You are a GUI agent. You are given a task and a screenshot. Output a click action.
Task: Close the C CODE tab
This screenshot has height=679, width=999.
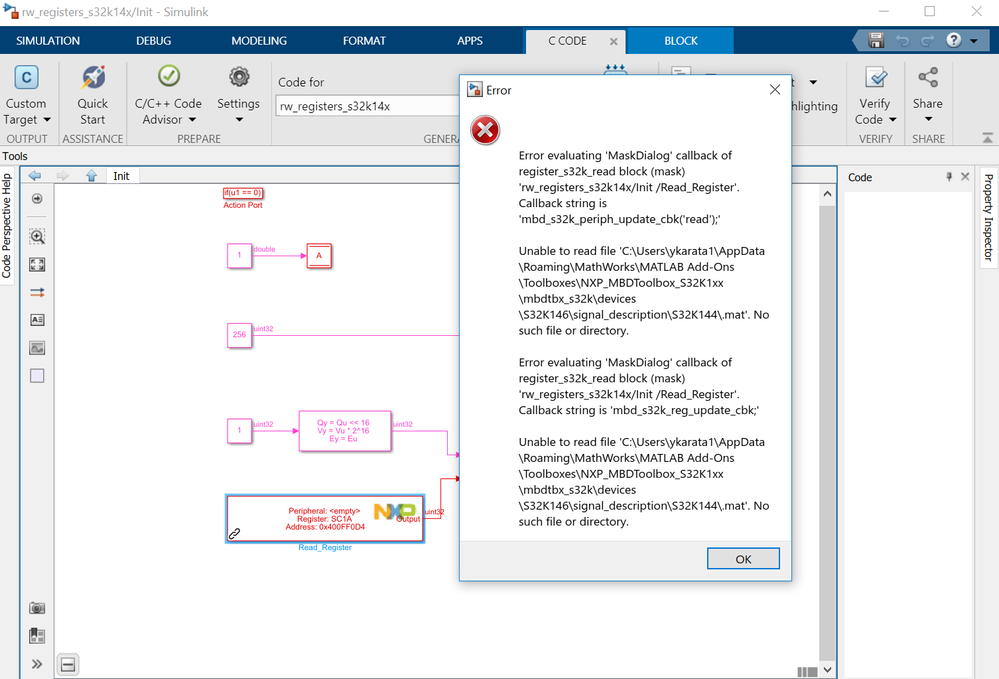click(613, 41)
